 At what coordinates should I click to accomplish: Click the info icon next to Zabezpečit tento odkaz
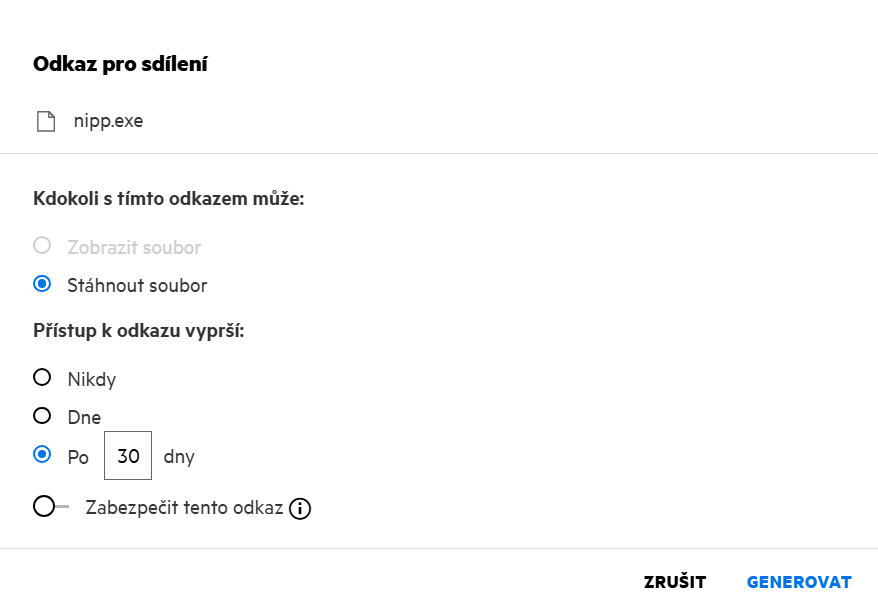point(300,509)
